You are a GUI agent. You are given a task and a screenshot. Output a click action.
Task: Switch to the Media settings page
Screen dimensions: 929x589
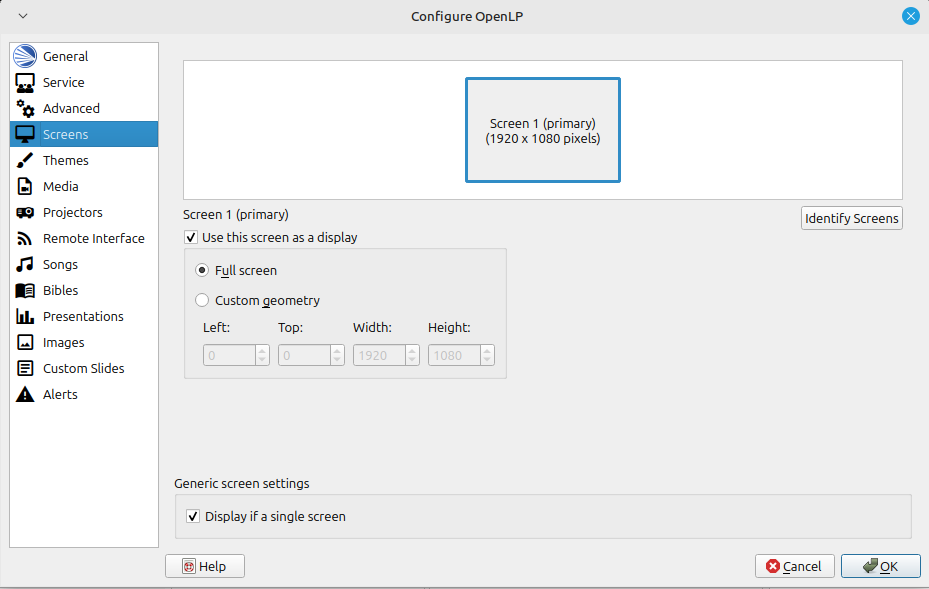[x=60, y=187]
